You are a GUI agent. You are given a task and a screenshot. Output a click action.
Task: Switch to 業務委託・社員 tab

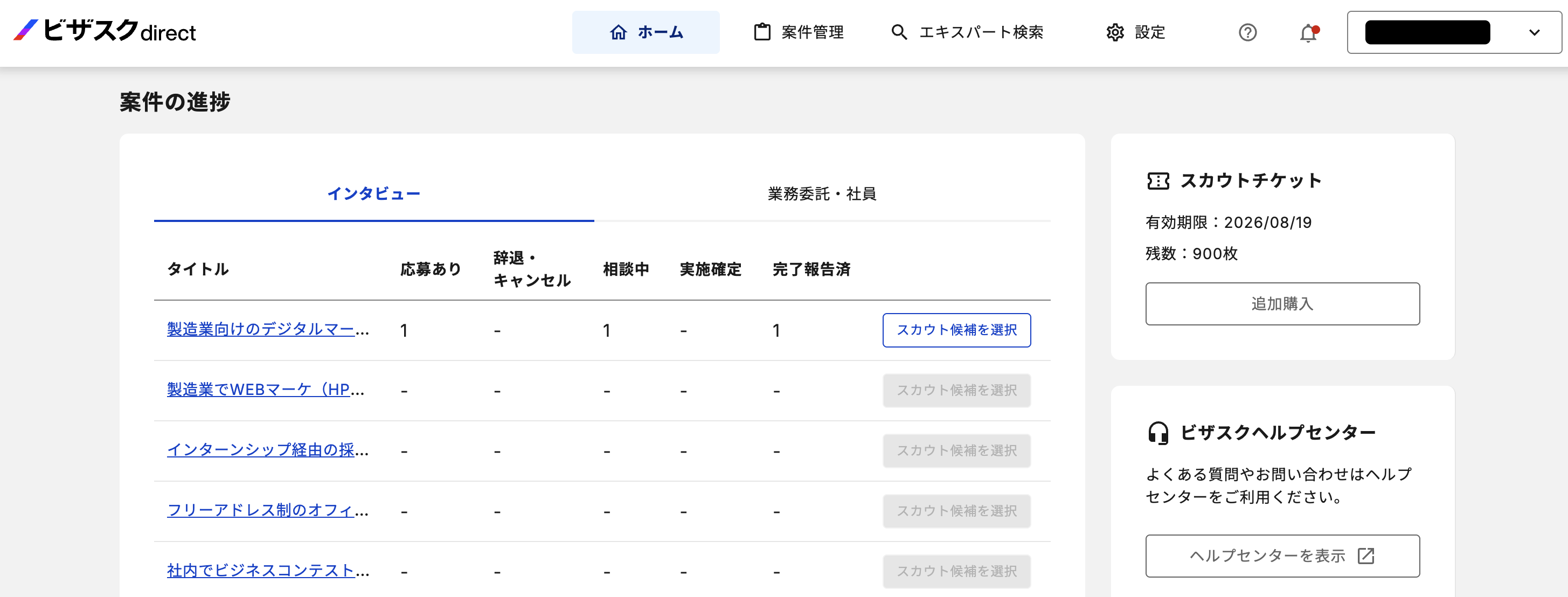(822, 194)
